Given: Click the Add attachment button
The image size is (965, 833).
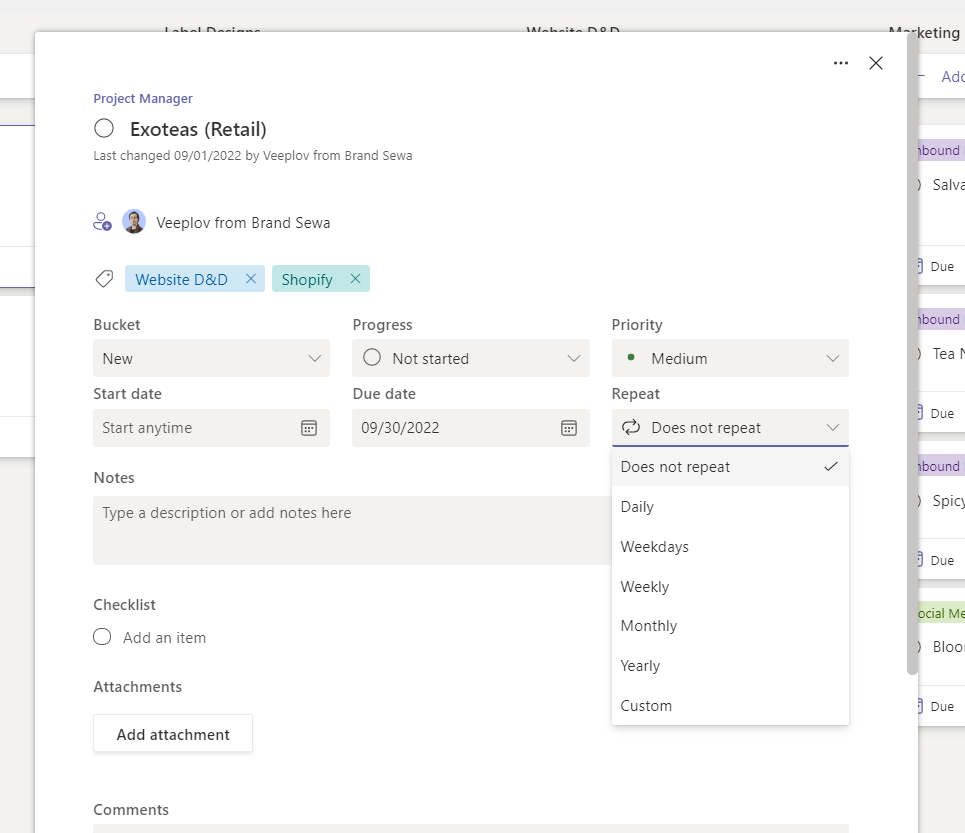Looking at the screenshot, I should (x=173, y=734).
